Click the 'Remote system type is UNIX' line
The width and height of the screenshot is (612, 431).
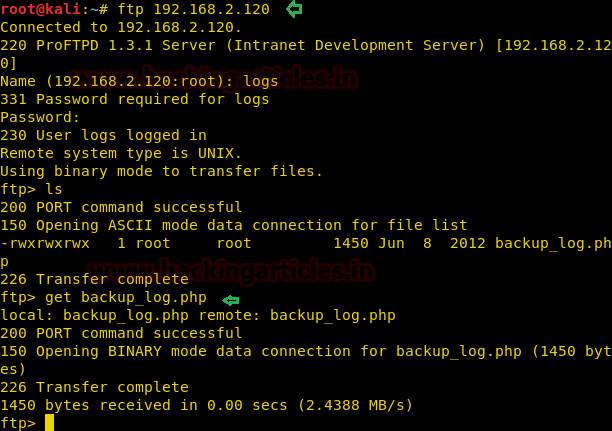pos(121,153)
